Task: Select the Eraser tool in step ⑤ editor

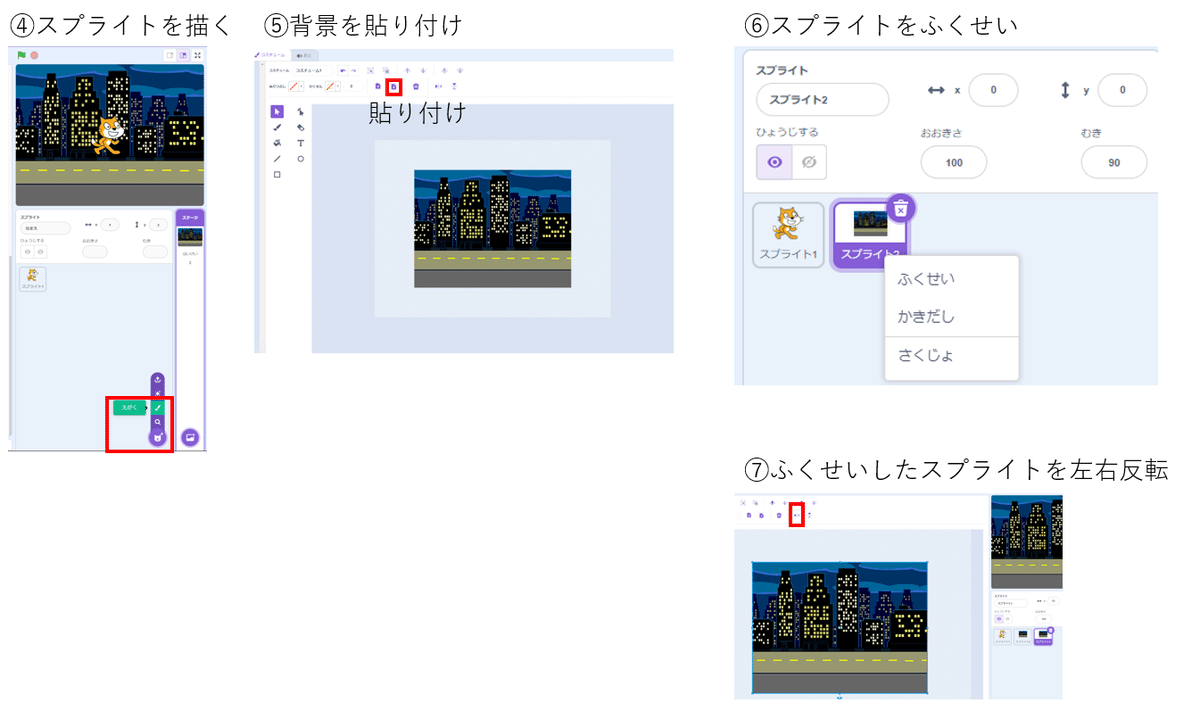Action: tap(301, 127)
